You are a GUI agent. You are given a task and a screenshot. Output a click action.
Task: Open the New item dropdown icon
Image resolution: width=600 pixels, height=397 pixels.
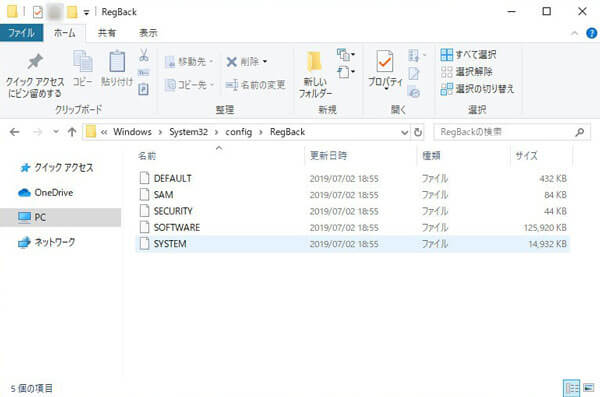coord(346,55)
